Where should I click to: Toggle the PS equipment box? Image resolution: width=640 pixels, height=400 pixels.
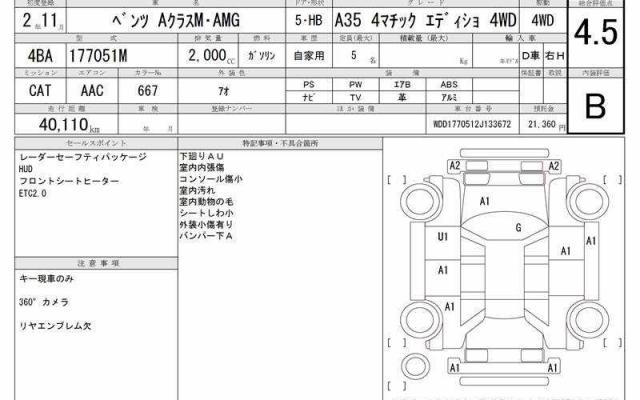pos(310,85)
